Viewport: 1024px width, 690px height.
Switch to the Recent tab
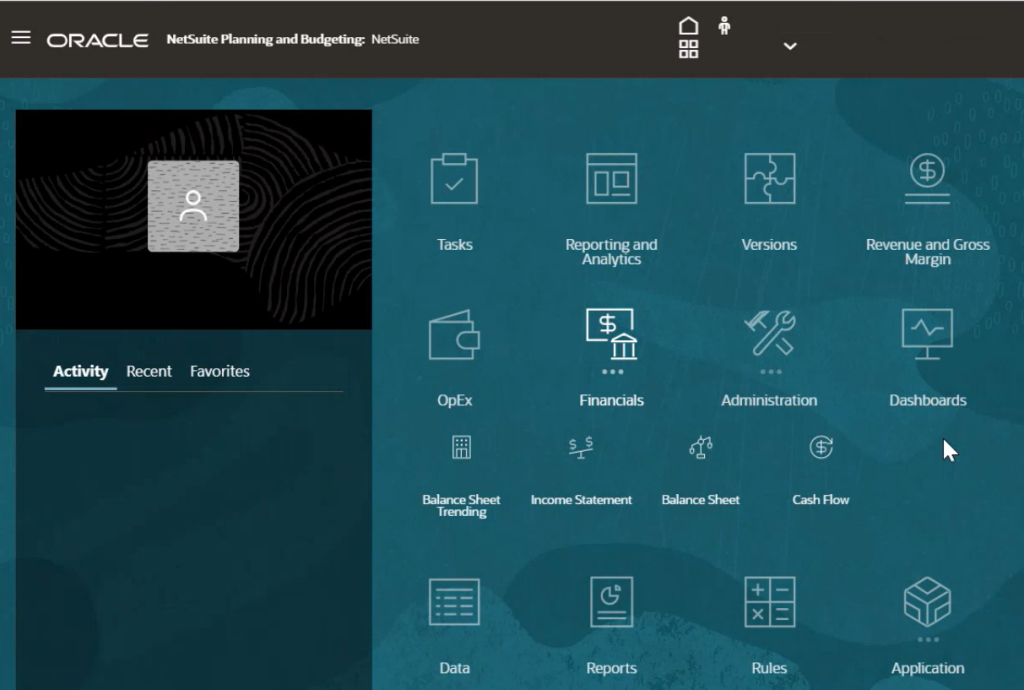click(x=149, y=371)
